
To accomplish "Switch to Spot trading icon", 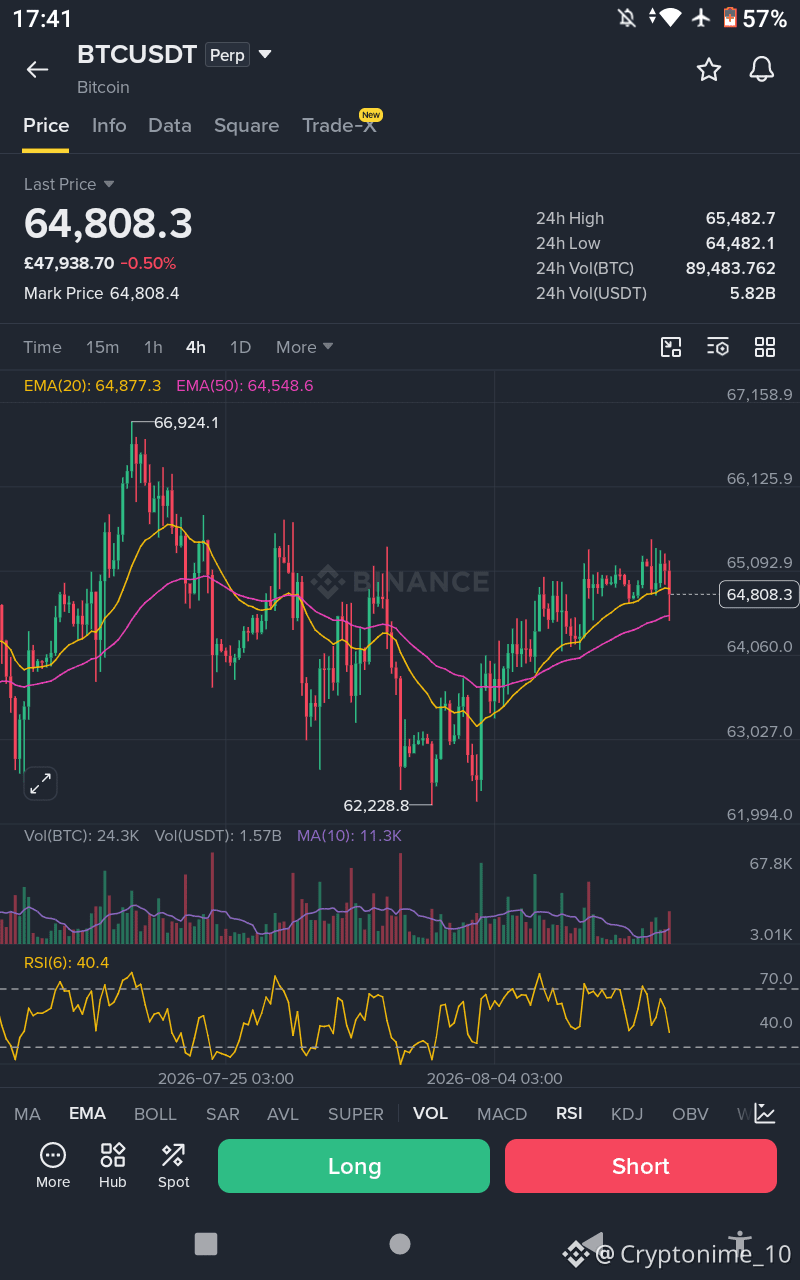I will pos(173,1166).
